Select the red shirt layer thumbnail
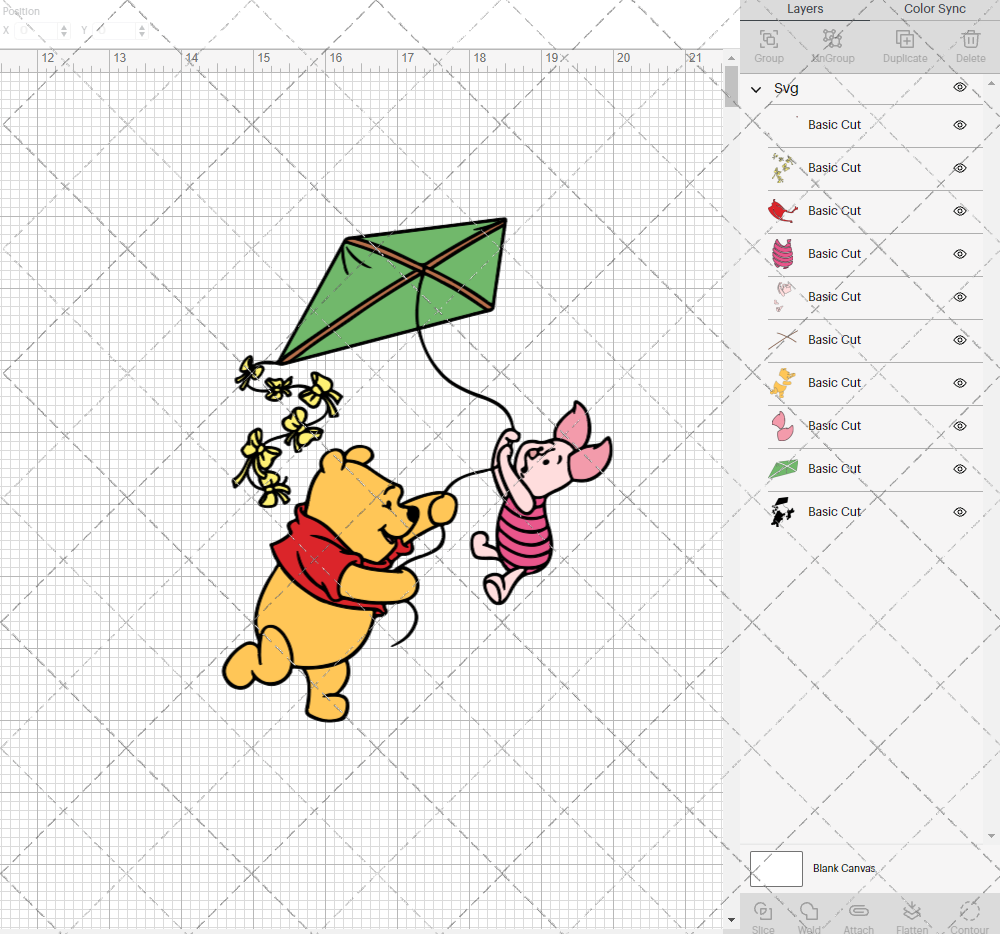 click(x=783, y=211)
